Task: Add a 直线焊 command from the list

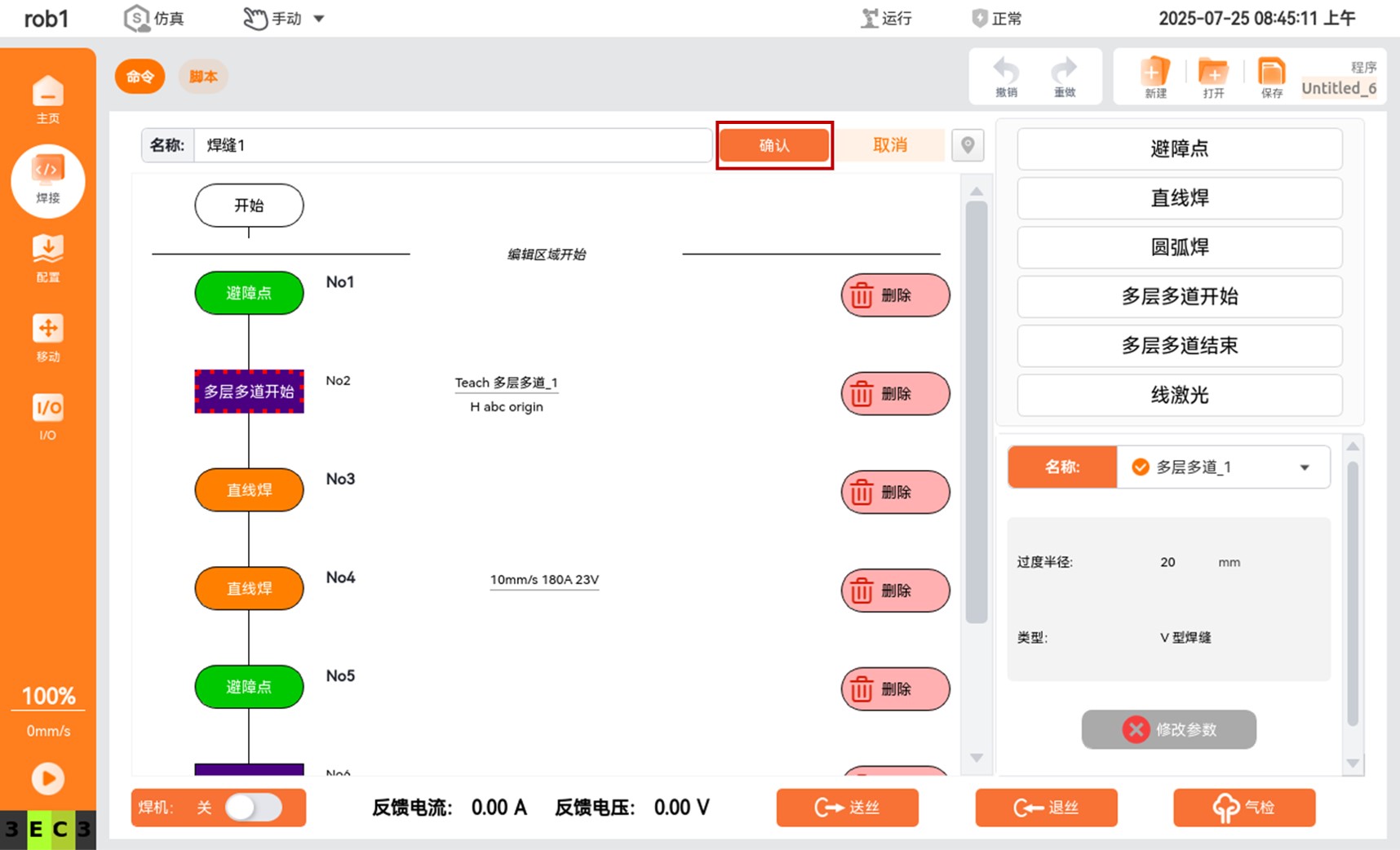Action: (1179, 198)
